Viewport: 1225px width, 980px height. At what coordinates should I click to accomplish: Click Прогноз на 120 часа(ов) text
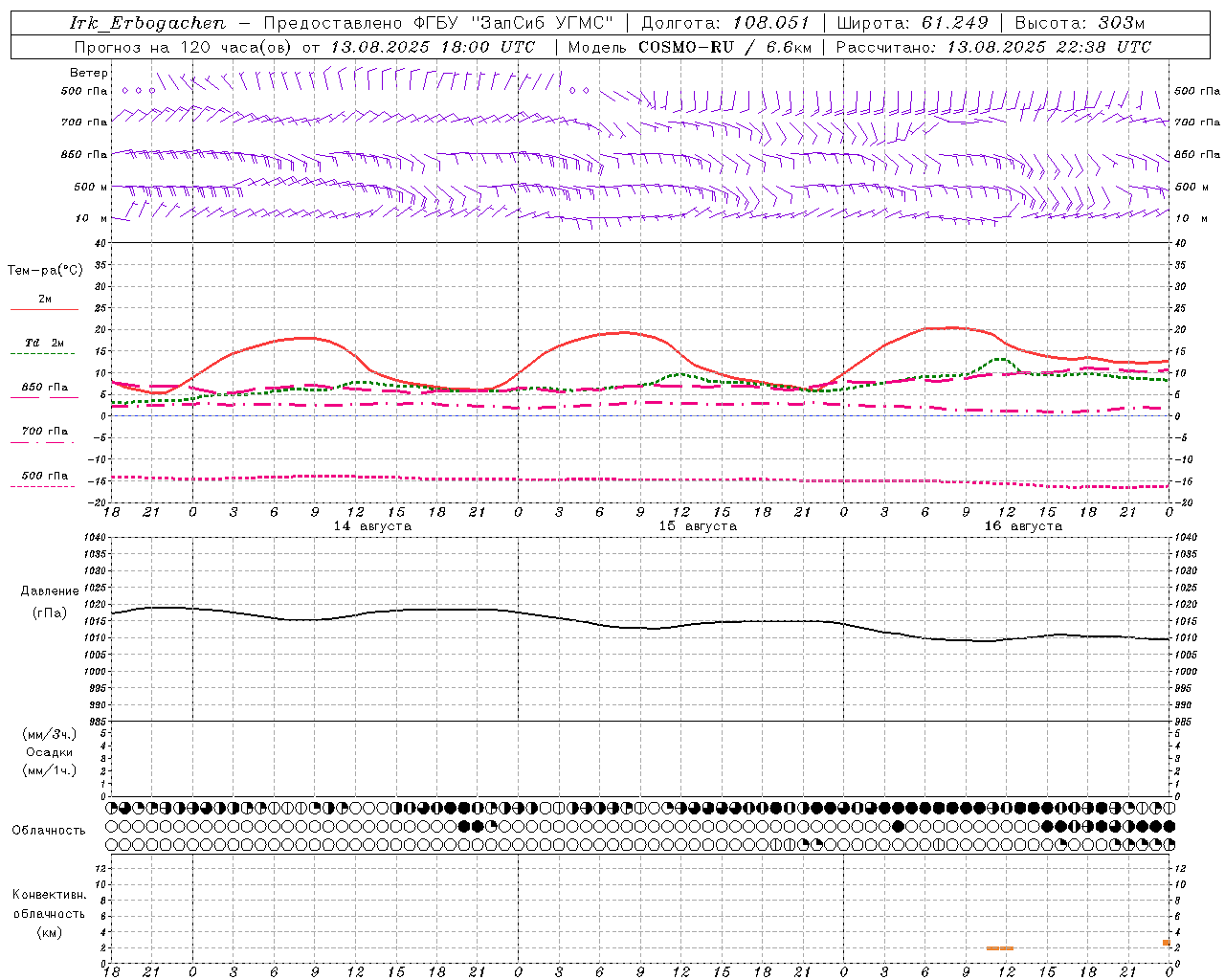(184, 47)
